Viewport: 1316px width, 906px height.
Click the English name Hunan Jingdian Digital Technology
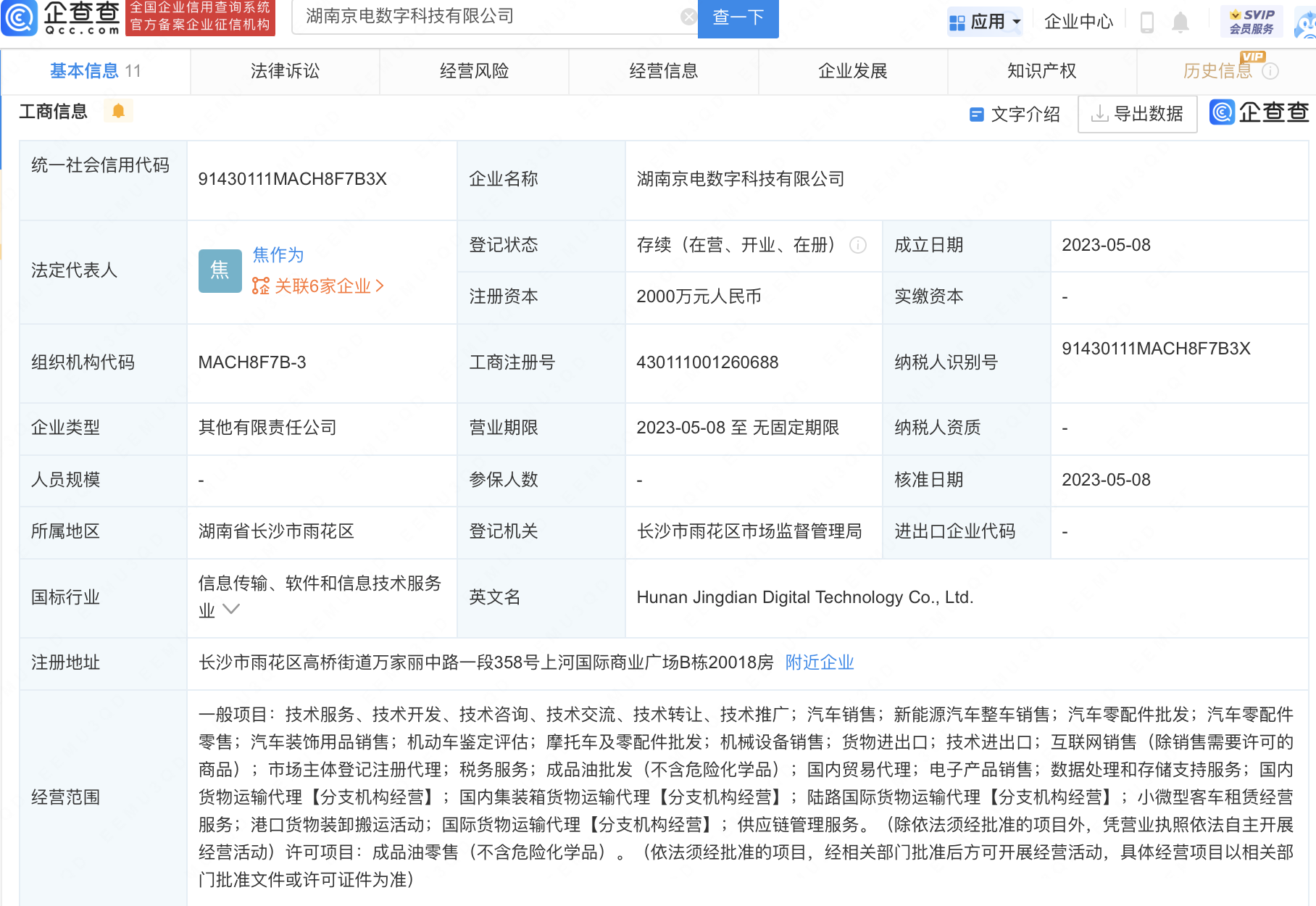pyautogui.click(x=804, y=597)
